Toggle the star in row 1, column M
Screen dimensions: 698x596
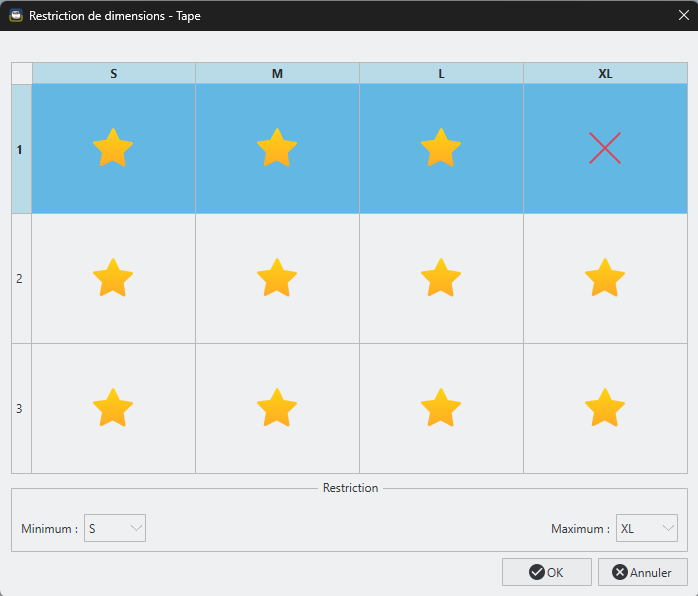[277, 148]
